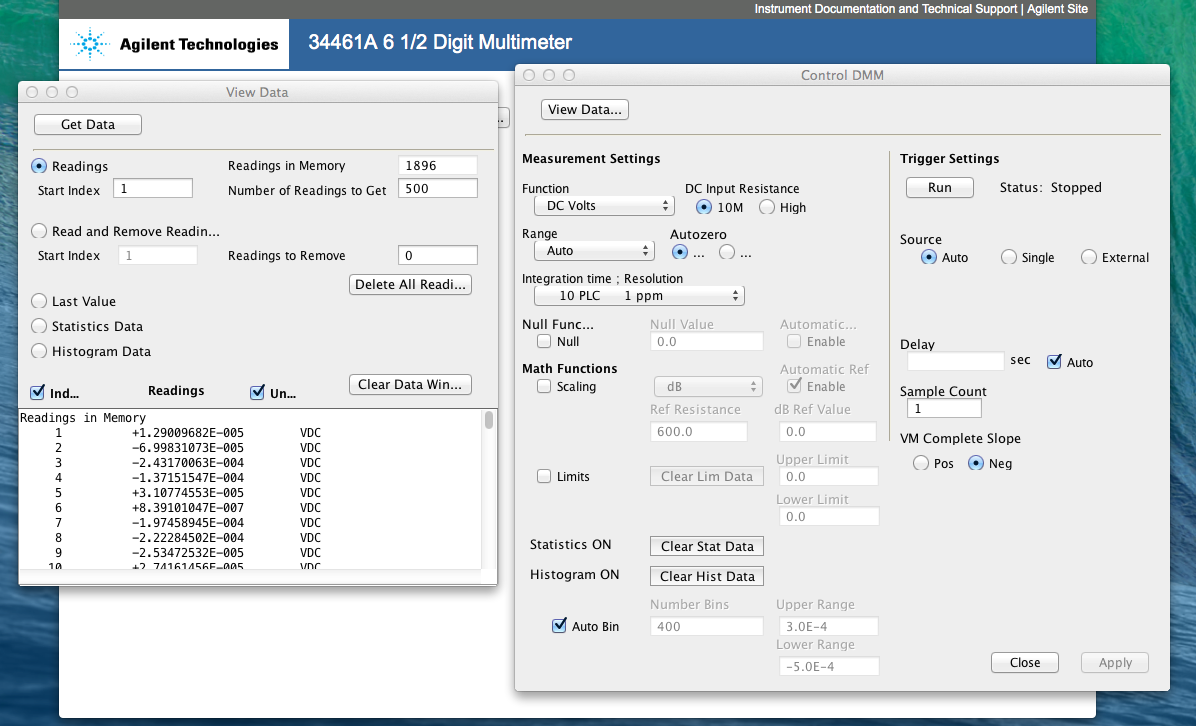1196x726 pixels.
Task: Click the Delay seconds field
Action: coord(955,361)
